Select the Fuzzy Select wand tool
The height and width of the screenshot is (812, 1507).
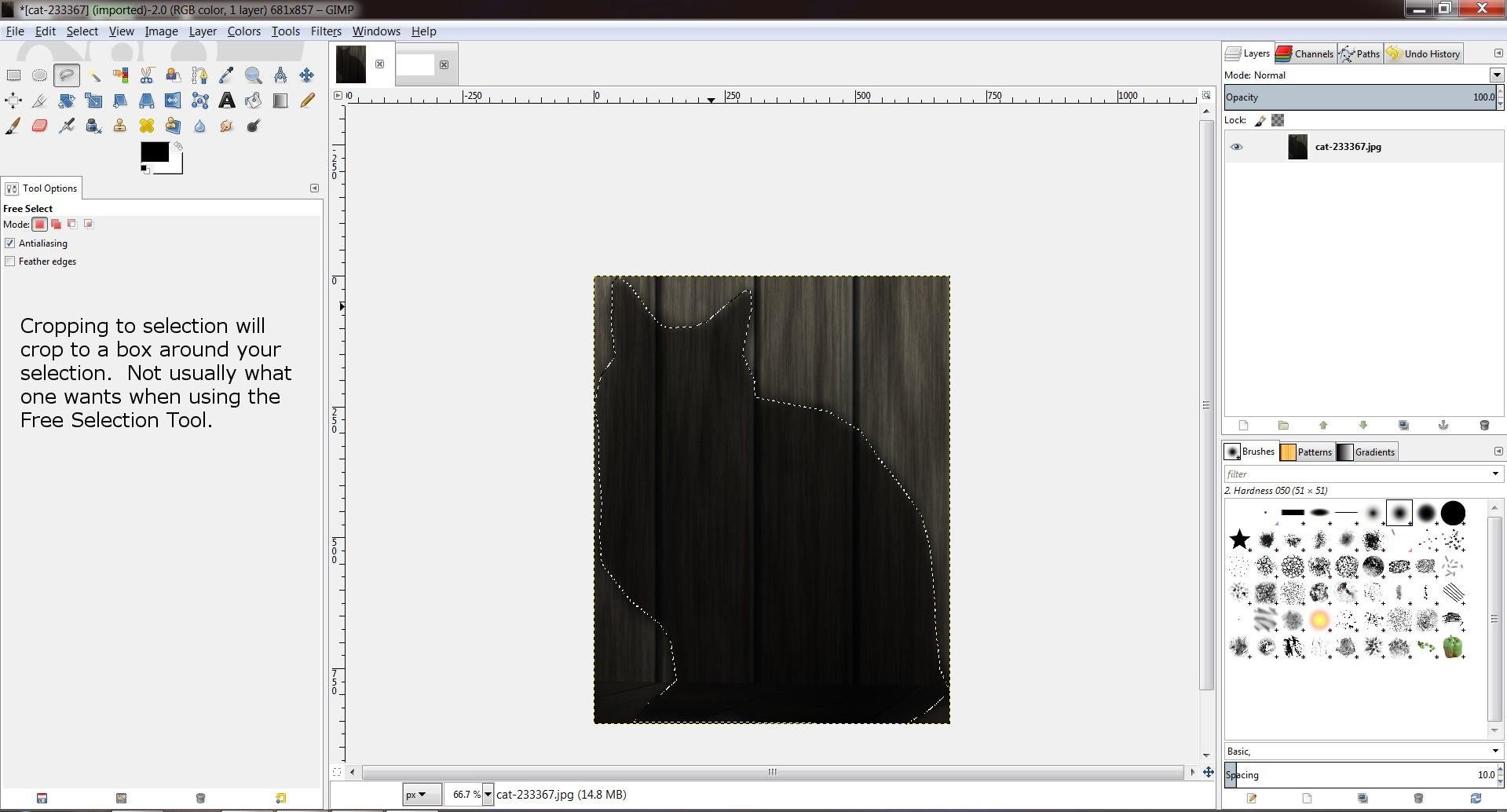93,75
